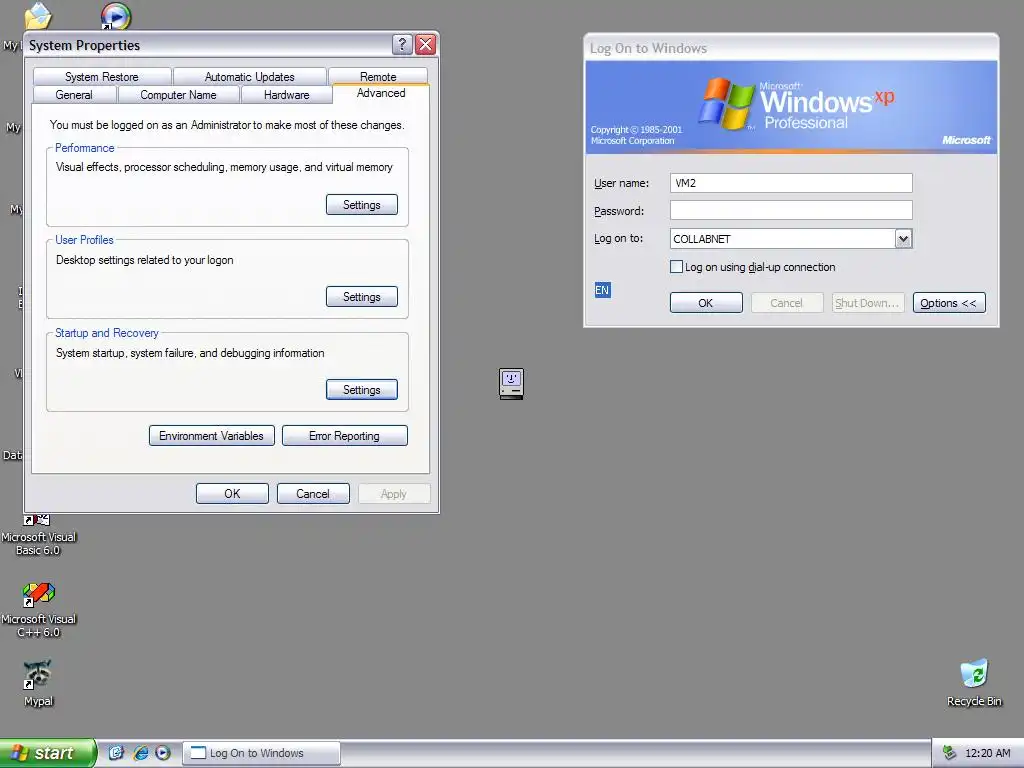Viewport: 1024px width, 768px height.
Task: Open the Start menu
Action: (48, 753)
